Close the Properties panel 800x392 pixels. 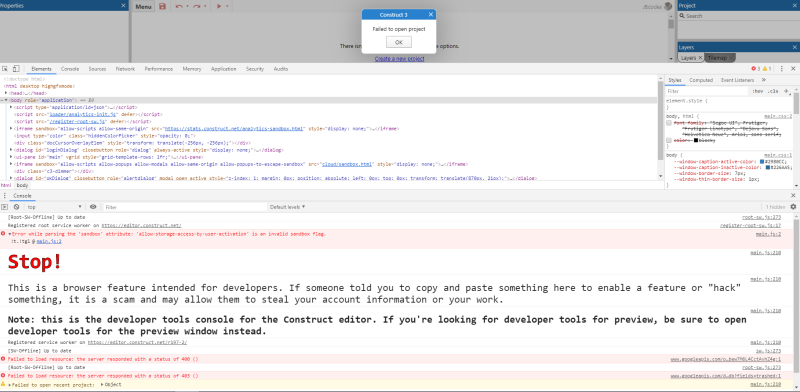[123, 6]
